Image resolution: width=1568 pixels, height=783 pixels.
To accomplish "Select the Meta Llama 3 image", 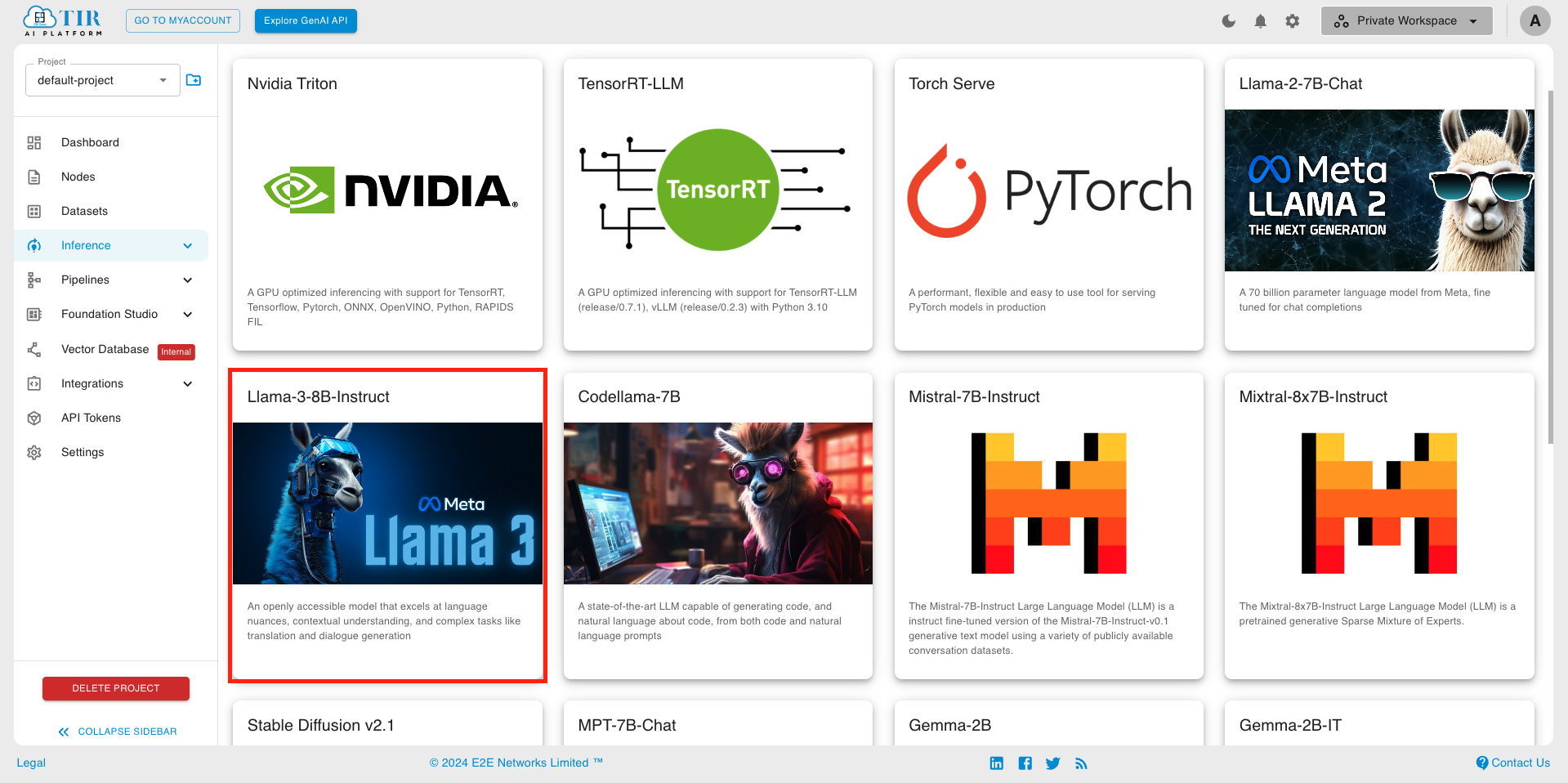I will tap(388, 503).
